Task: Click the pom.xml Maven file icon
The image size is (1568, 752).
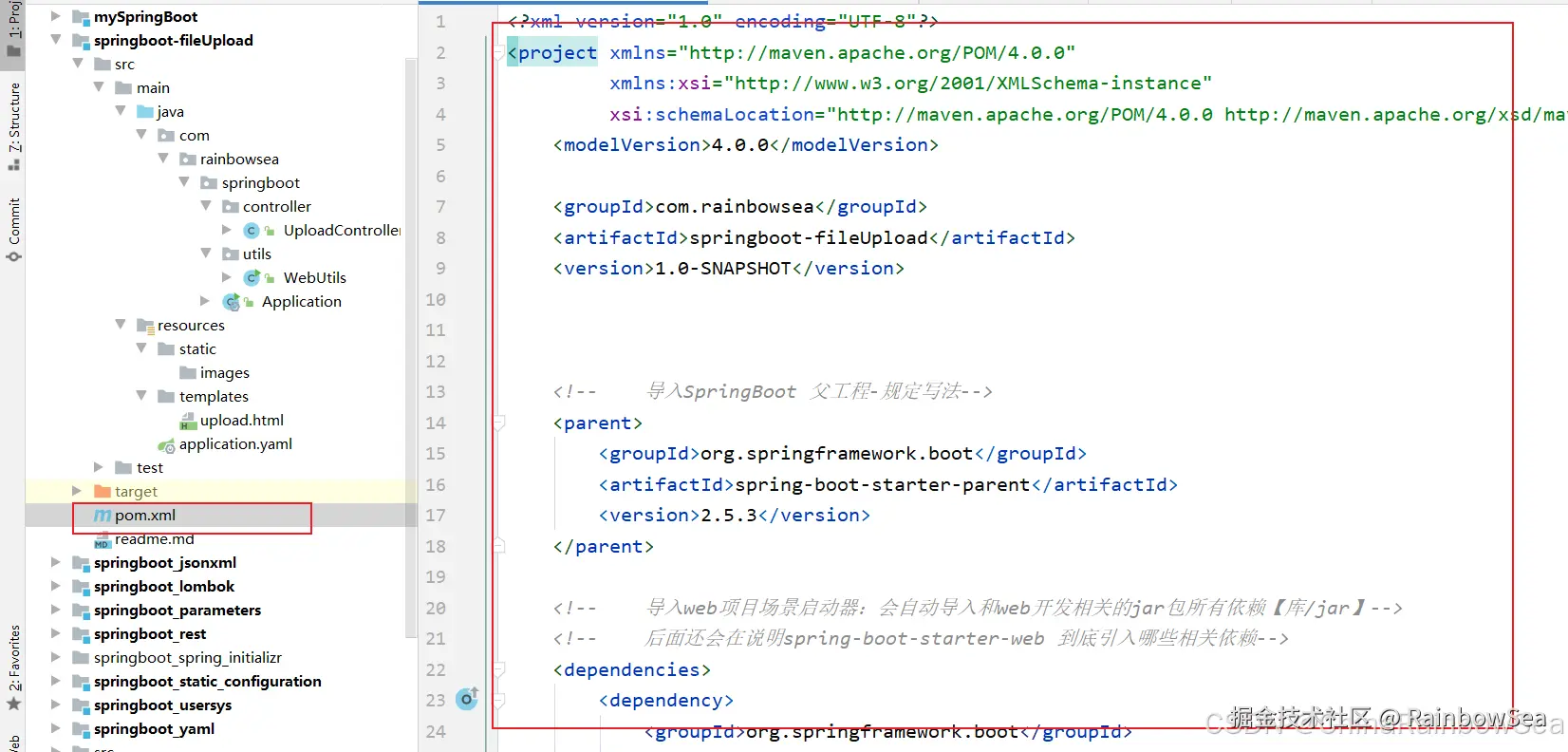Action: point(103,515)
